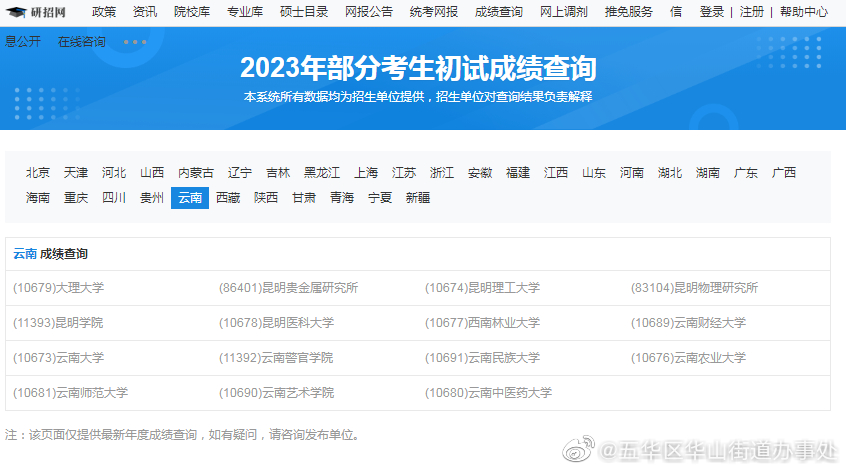Select 河南 province tab
The height and width of the screenshot is (471, 846).
[x=632, y=173]
